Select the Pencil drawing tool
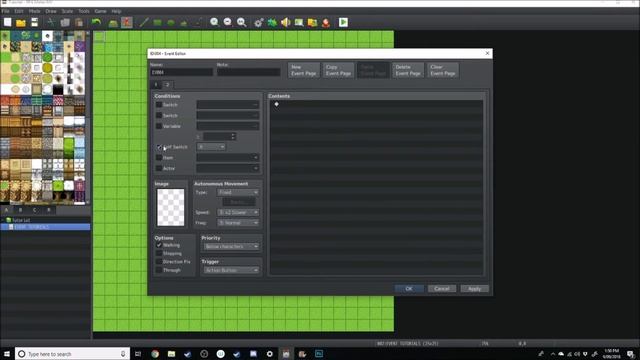 point(144,22)
